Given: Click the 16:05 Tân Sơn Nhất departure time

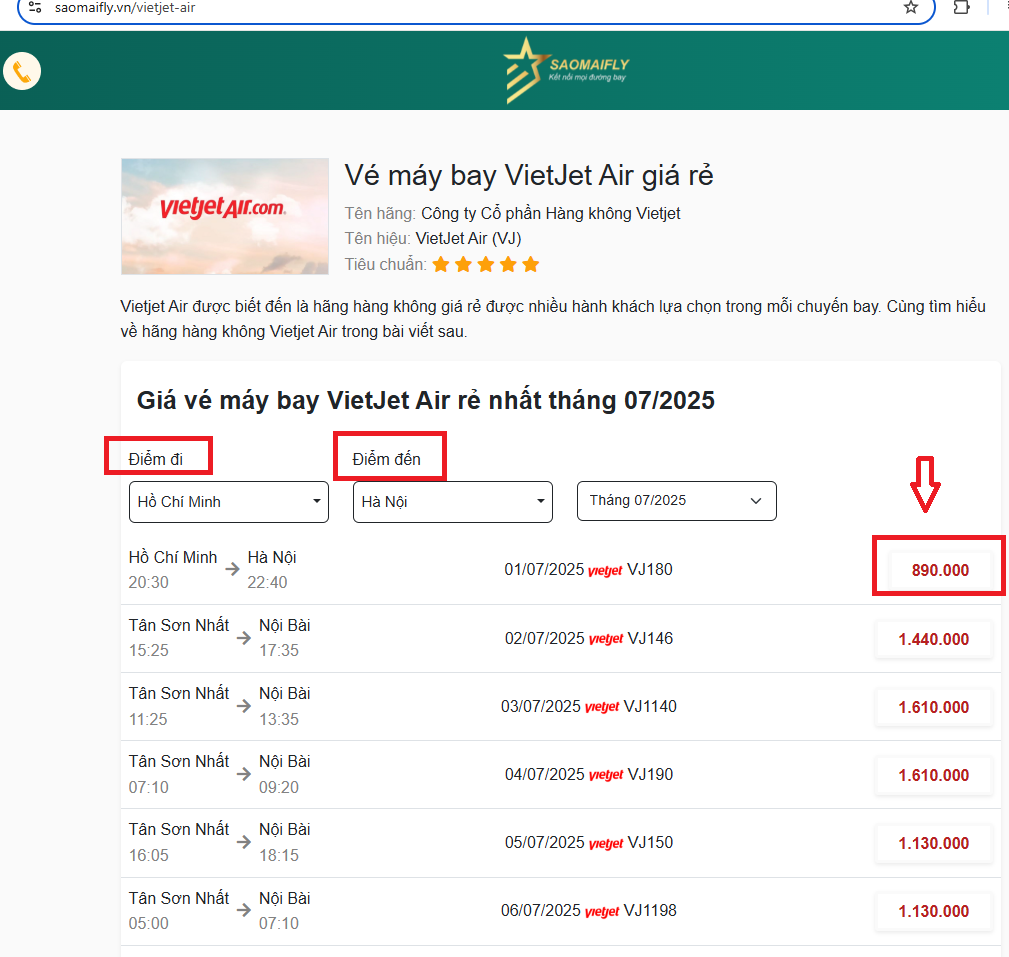Looking at the screenshot, I should pos(149,856).
